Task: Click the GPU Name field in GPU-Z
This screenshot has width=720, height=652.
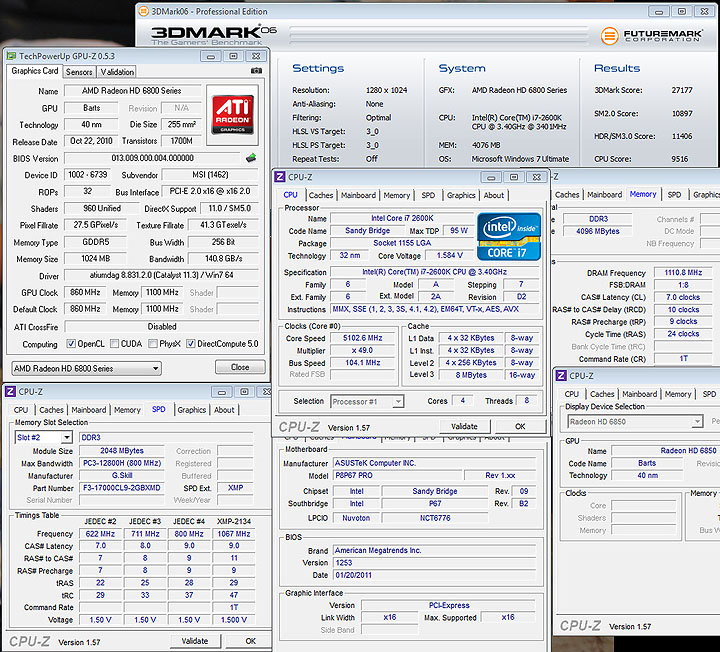Action: tap(132, 90)
